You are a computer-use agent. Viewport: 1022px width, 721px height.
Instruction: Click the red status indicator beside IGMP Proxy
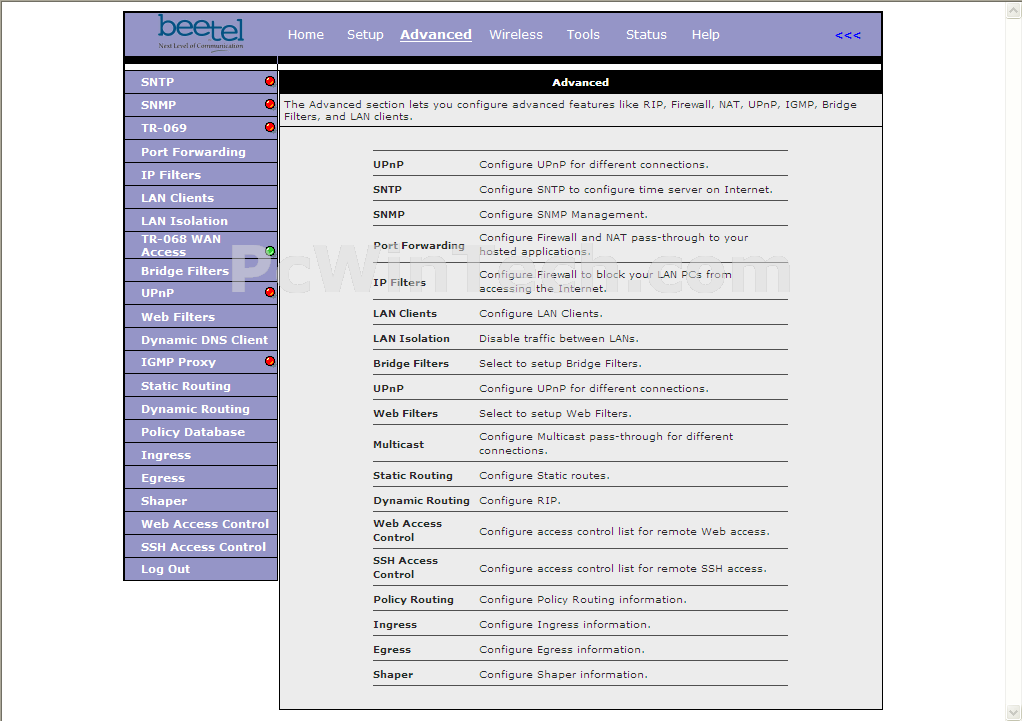[270, 361]
